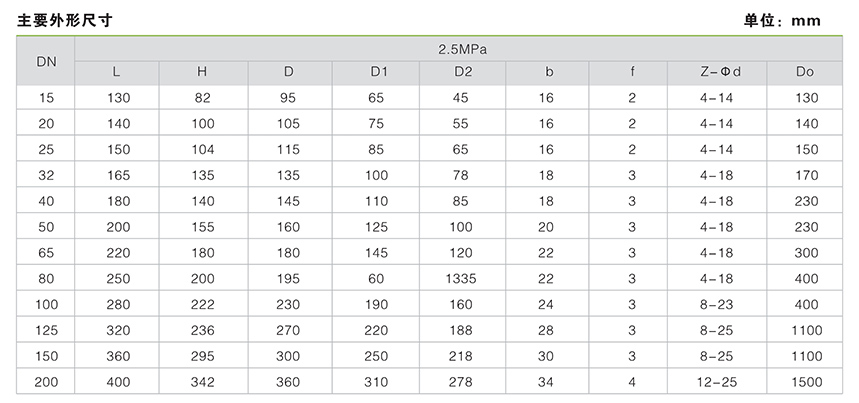
Task: Click the D2 column header
Action: click(460, 72)
